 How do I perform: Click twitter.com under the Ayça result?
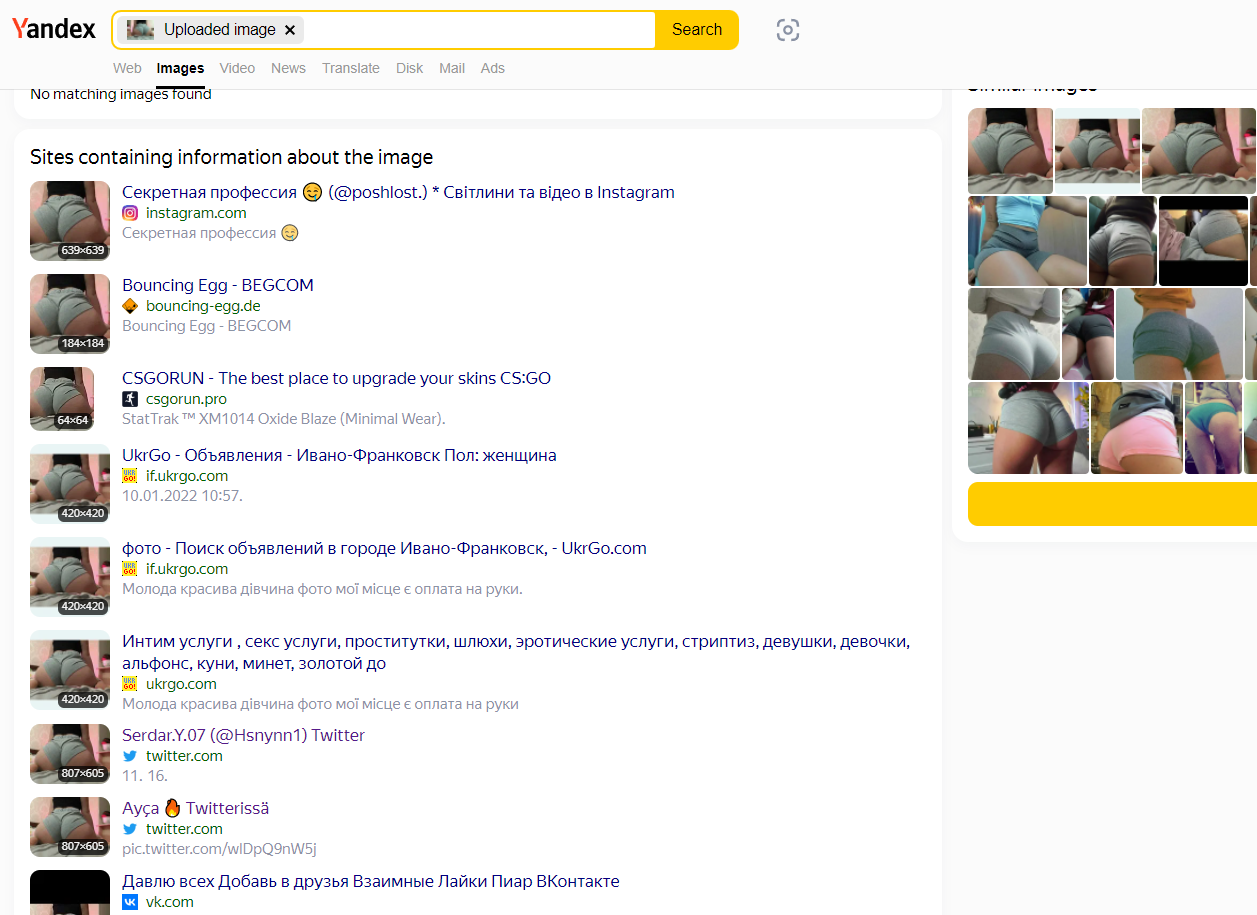click(184, 829)
